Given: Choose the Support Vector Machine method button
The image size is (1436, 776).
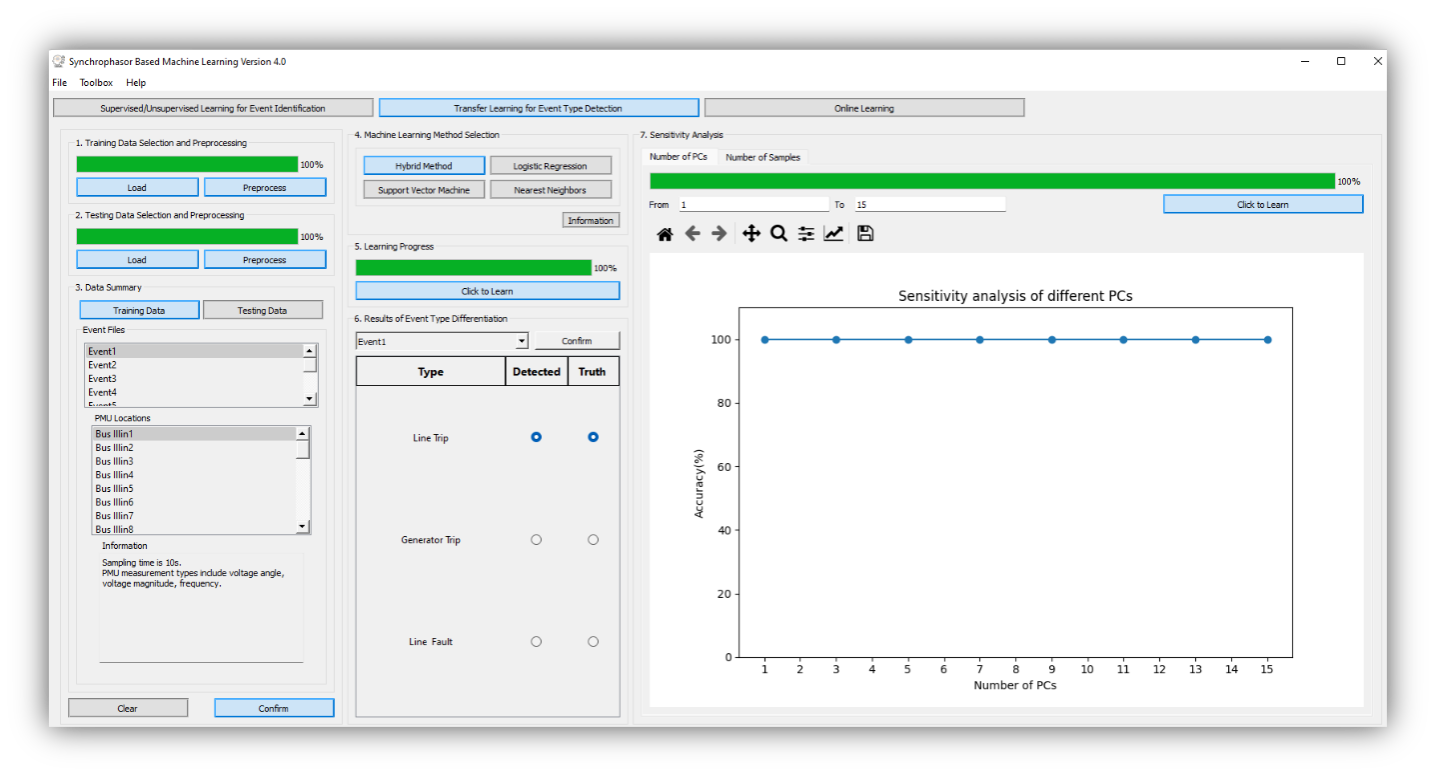Looking at the screenshot, I should coord(424,190).
